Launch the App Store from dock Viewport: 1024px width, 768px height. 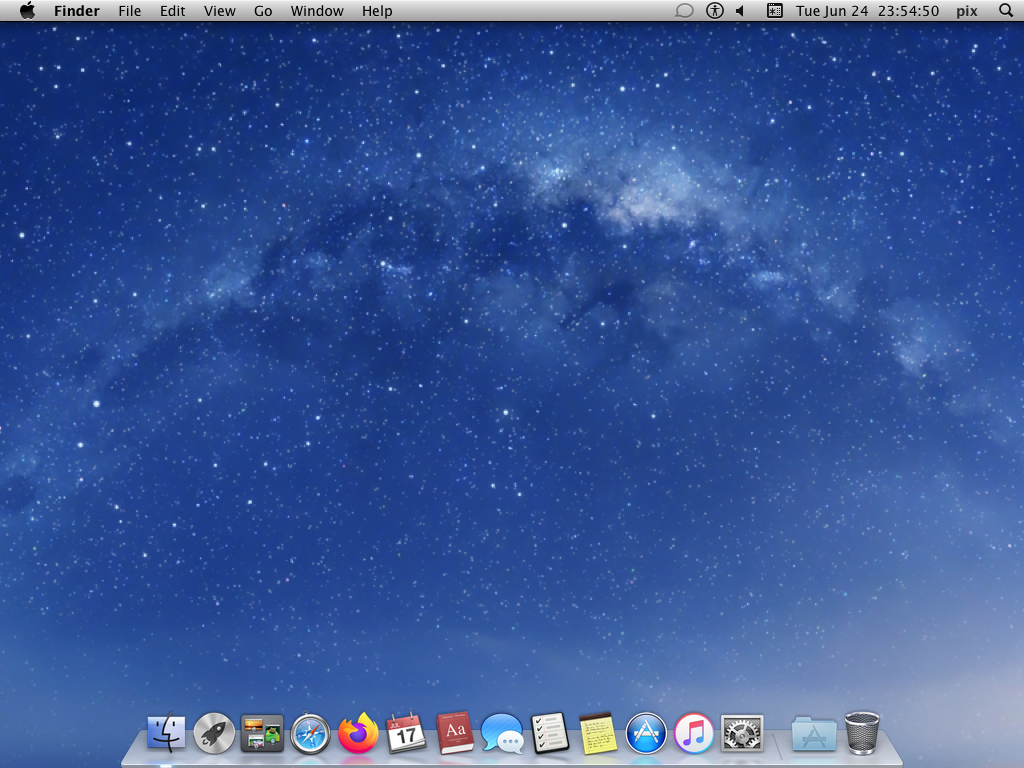[646, 734]
